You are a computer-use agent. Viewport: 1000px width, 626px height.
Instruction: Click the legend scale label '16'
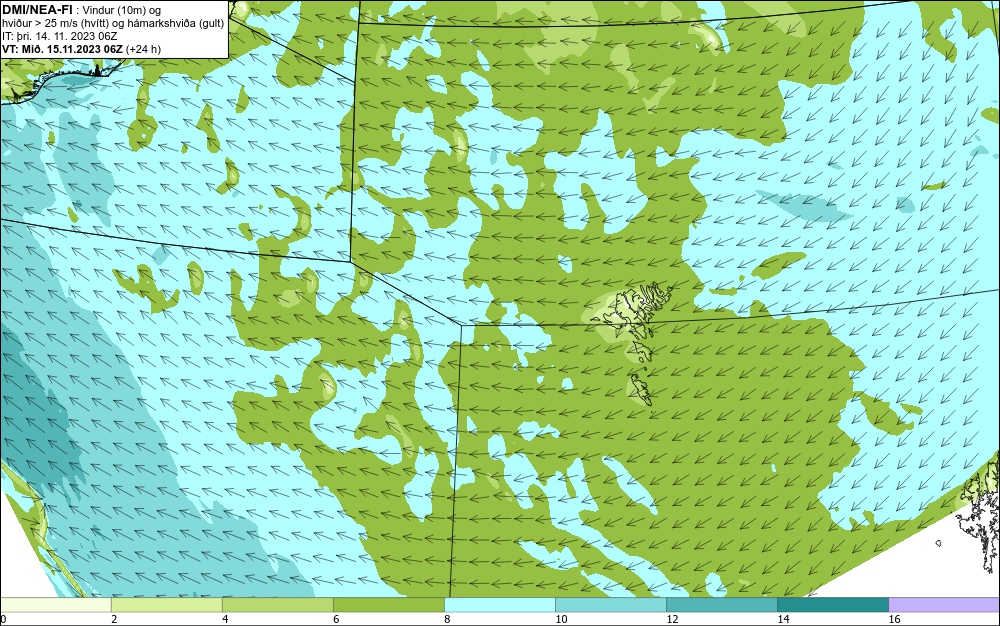pyautogui.click(x=894, y=619)
